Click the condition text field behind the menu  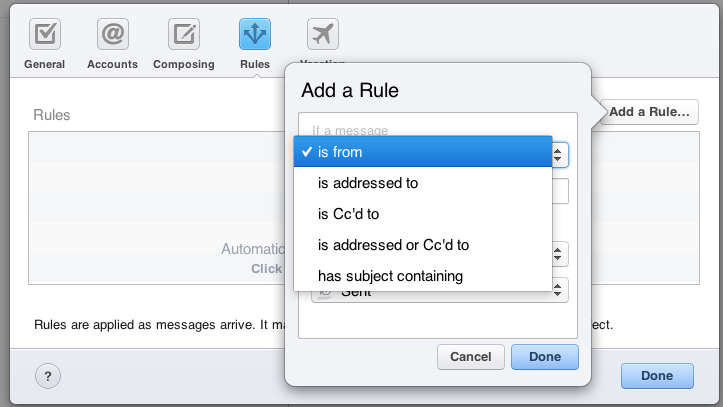point(561,191)
